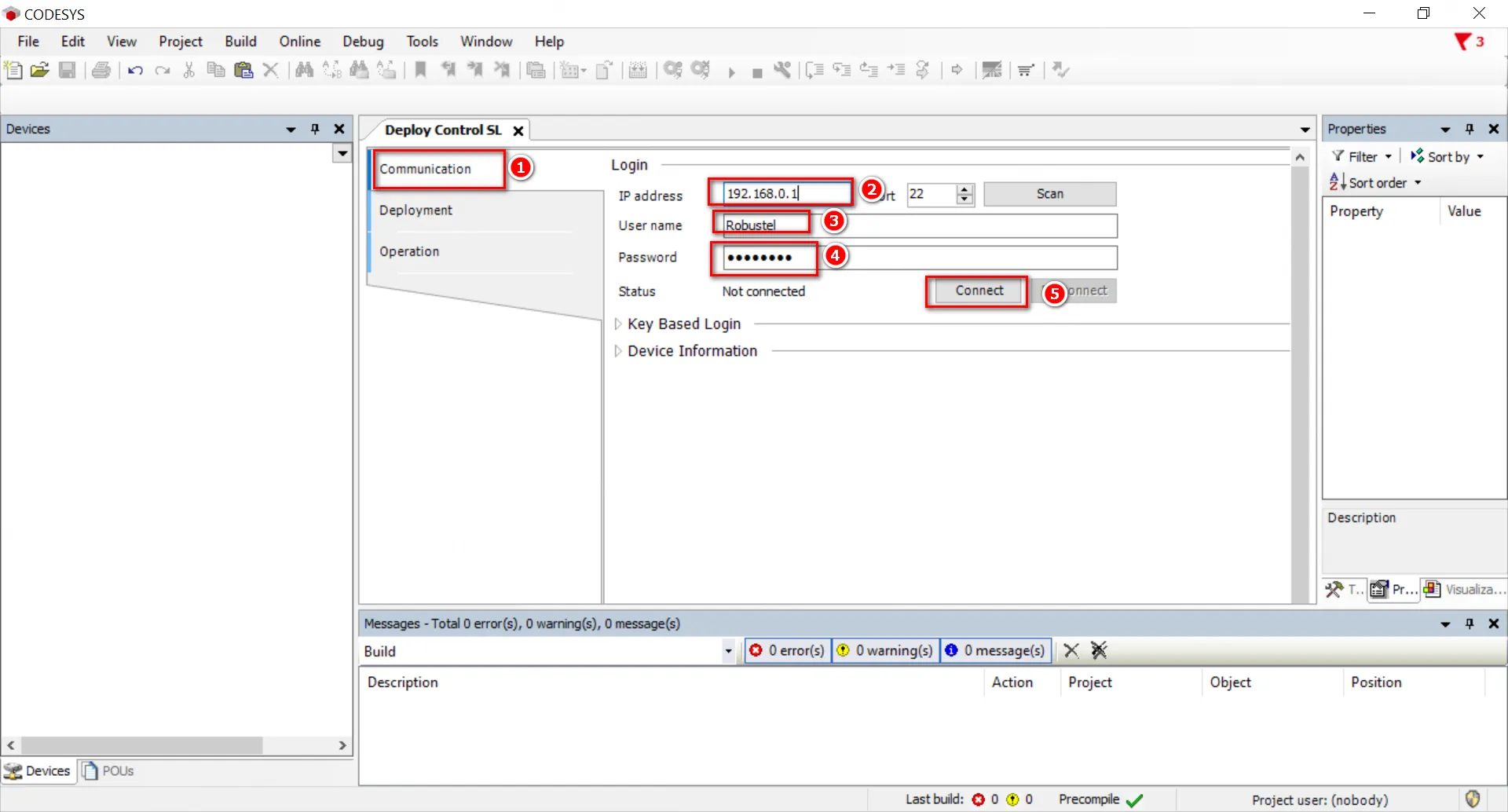The width and height of the screenshot is (1508, 812).
Task: Toggle the 0 warning(s) message filter
Action: click(x=885, y=650)
